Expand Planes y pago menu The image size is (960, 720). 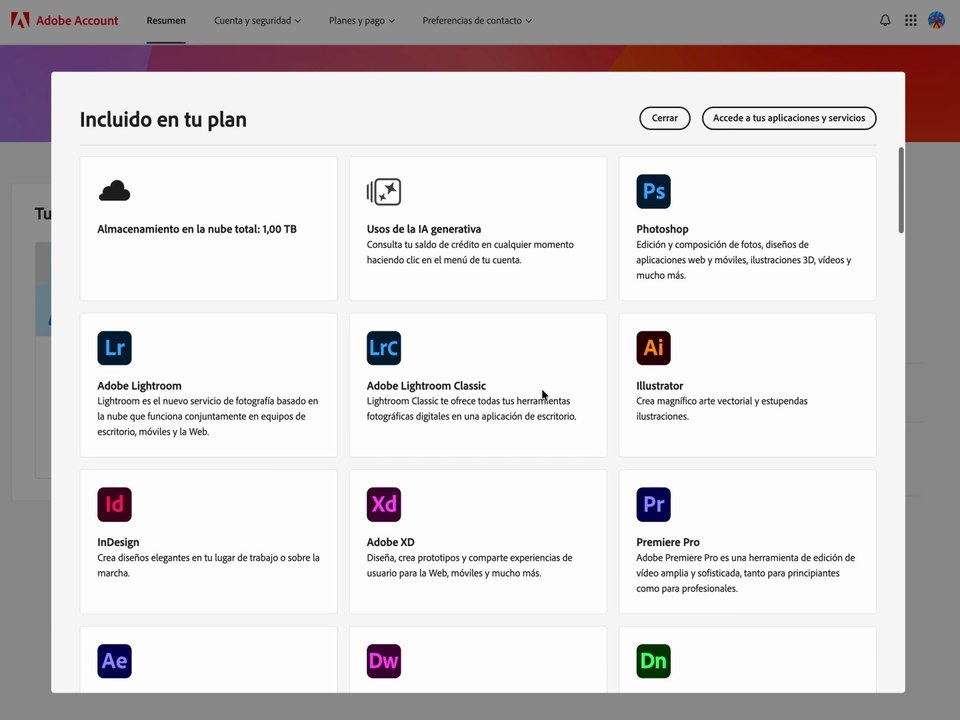pos(361,20)
